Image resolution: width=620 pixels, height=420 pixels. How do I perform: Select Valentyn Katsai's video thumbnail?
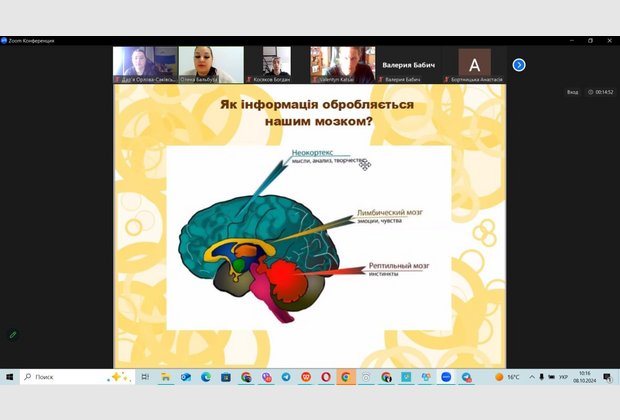(343, 64)
